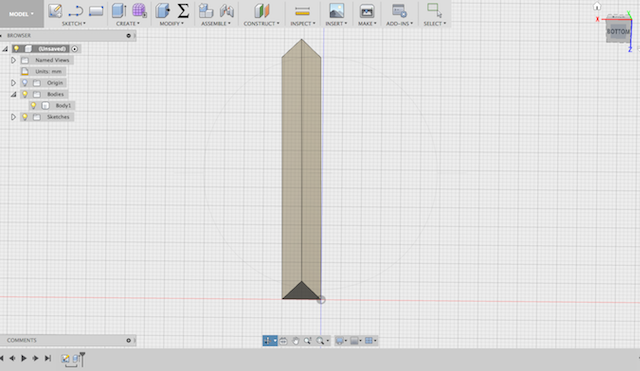Click the timeline Play button
Image resolution: width=640 pixels, height=371 pixels.
[x=24, y=358]
